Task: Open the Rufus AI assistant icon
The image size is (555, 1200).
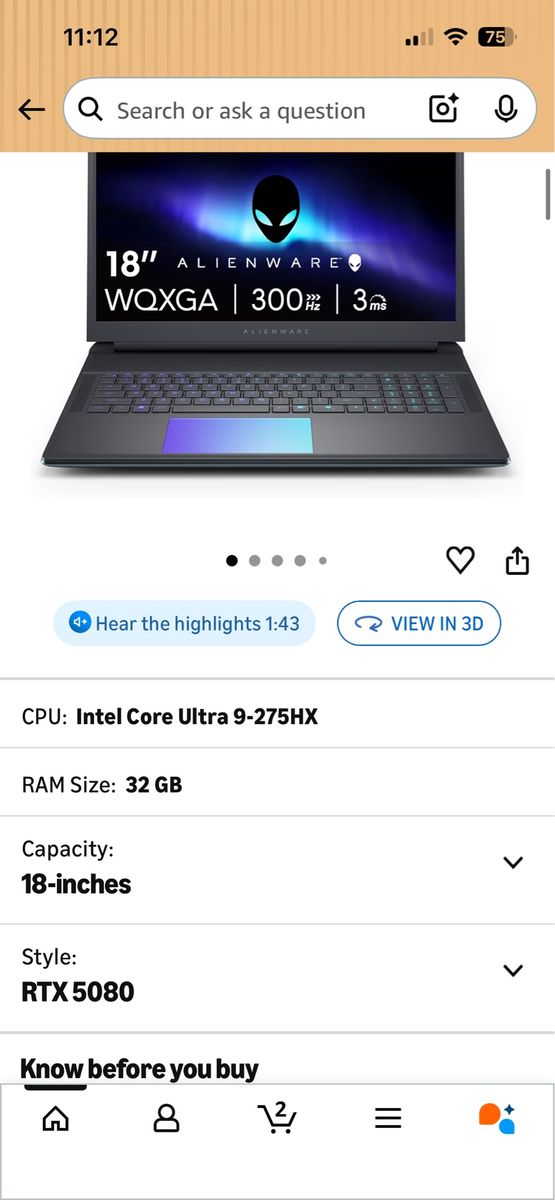Action: (497, 1117)
